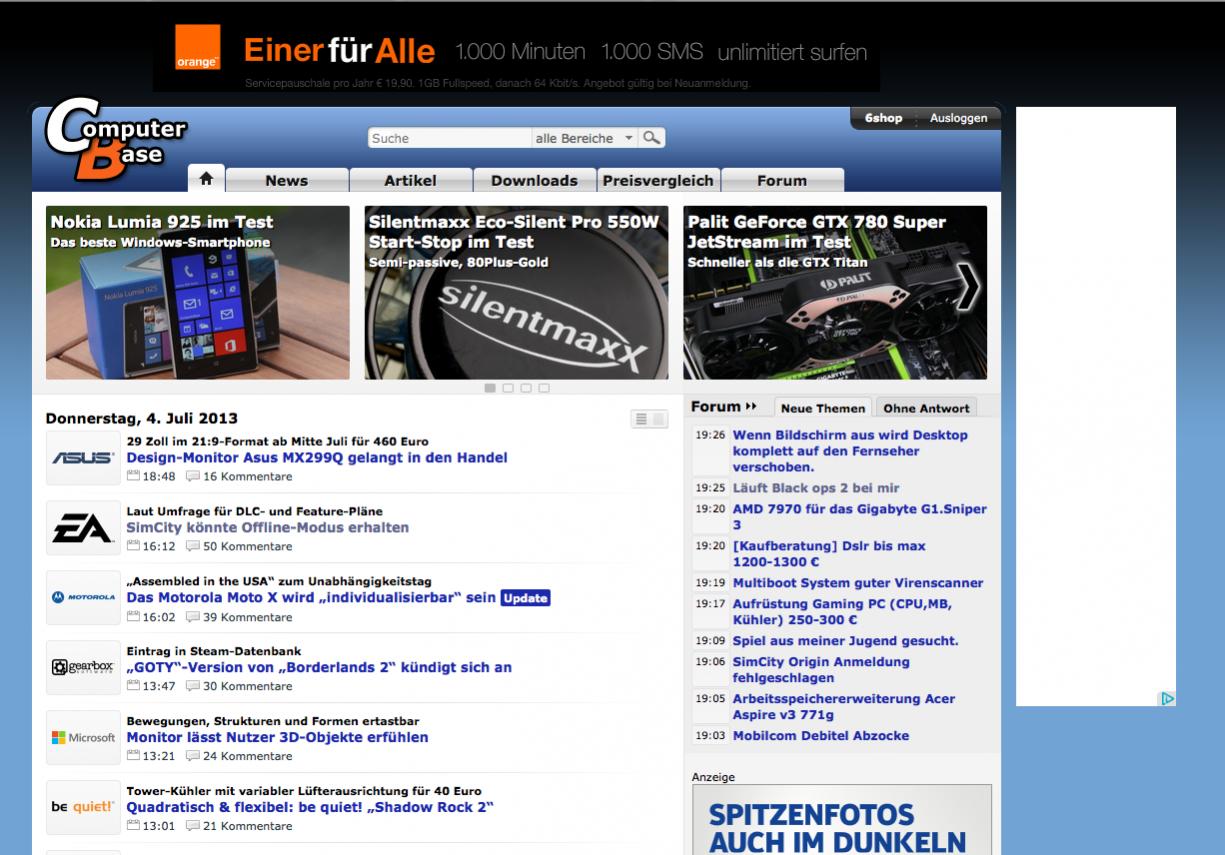Open the News tab
The image size is (1225, 855).
286,180
